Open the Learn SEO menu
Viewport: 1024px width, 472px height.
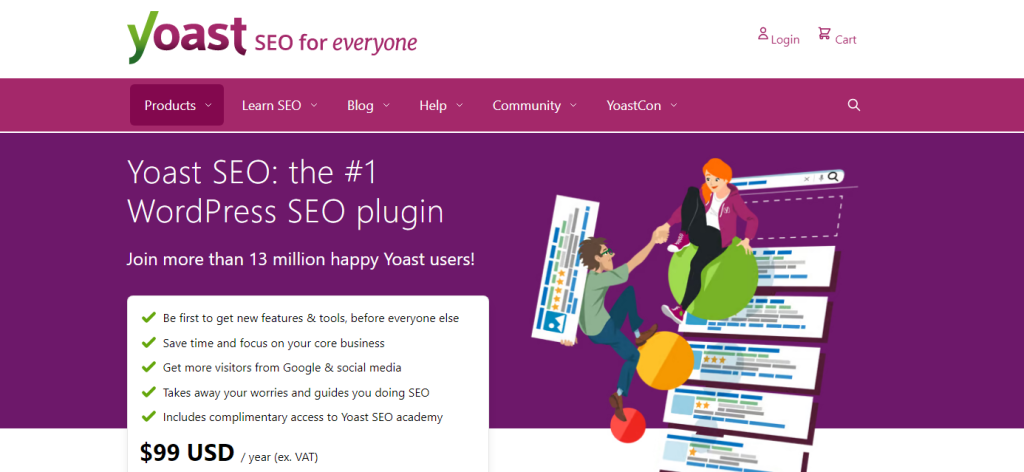click(x=280, y=105)
